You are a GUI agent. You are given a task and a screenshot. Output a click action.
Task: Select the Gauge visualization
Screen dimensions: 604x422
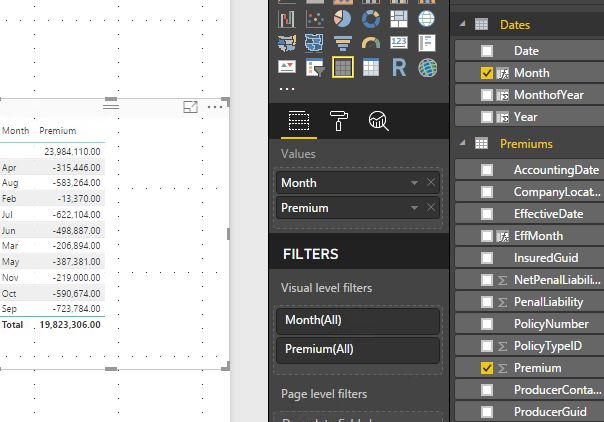pyautogui.click(x=371, y=43)
